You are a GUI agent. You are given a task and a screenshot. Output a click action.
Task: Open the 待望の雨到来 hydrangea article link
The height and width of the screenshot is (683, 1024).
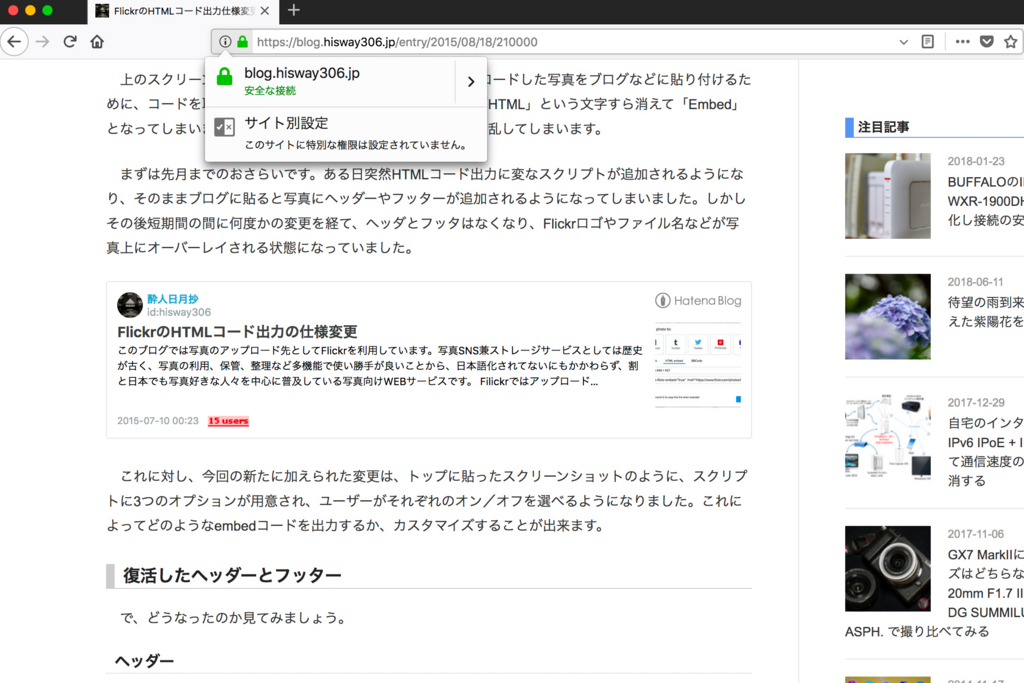tap(985, 311)
